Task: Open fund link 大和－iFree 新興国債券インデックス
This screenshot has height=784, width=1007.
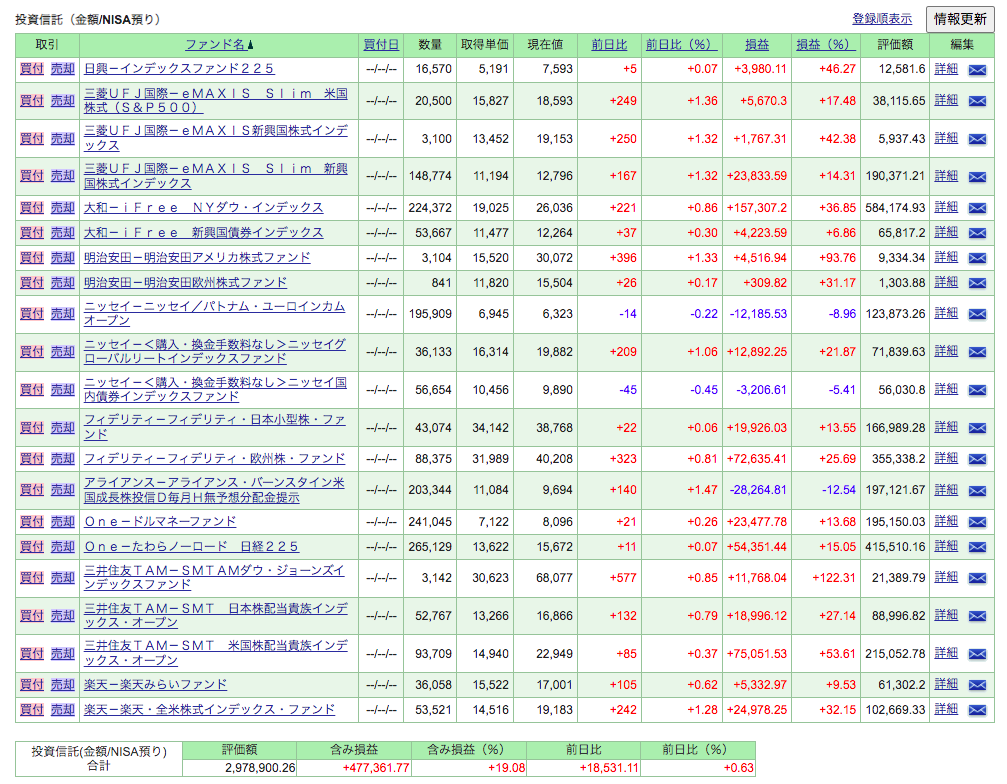Action: [x=204, y=232]
